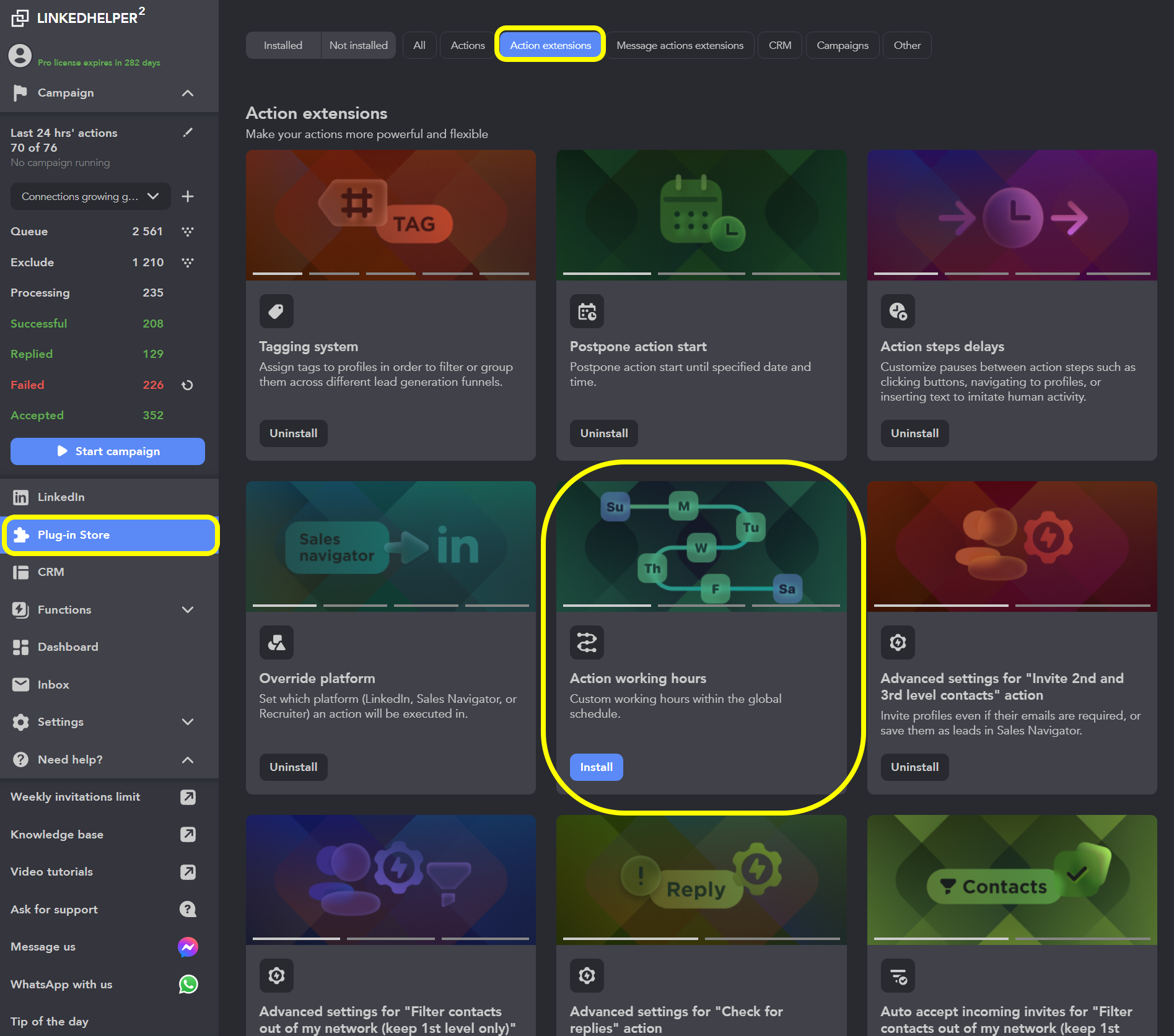Click the Override platform banner image

391,546
